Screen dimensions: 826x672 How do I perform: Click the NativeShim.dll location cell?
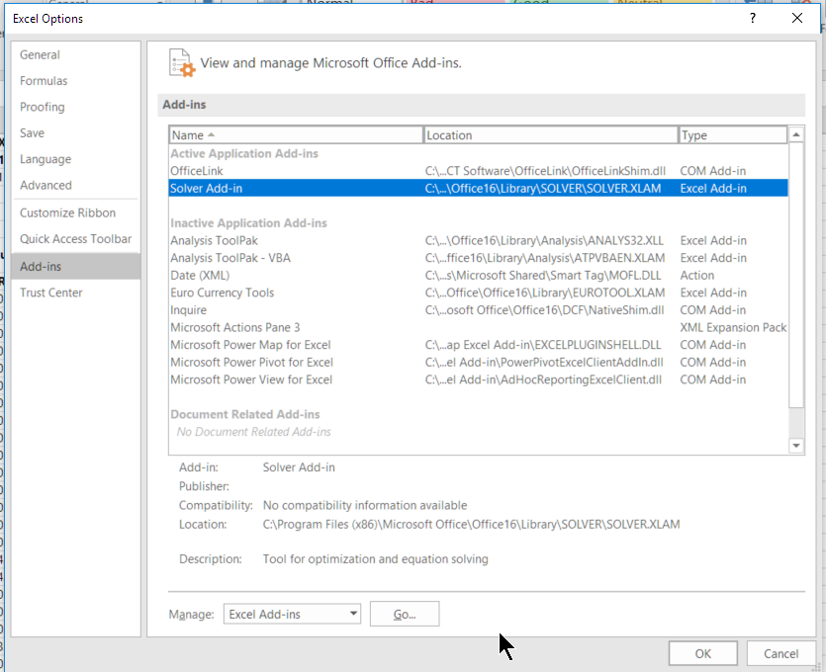tap(544, 310)
